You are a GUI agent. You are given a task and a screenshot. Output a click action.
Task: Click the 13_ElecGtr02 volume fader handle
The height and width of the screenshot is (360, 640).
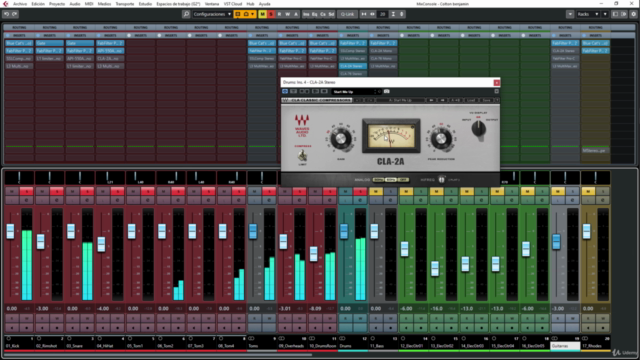435,269
